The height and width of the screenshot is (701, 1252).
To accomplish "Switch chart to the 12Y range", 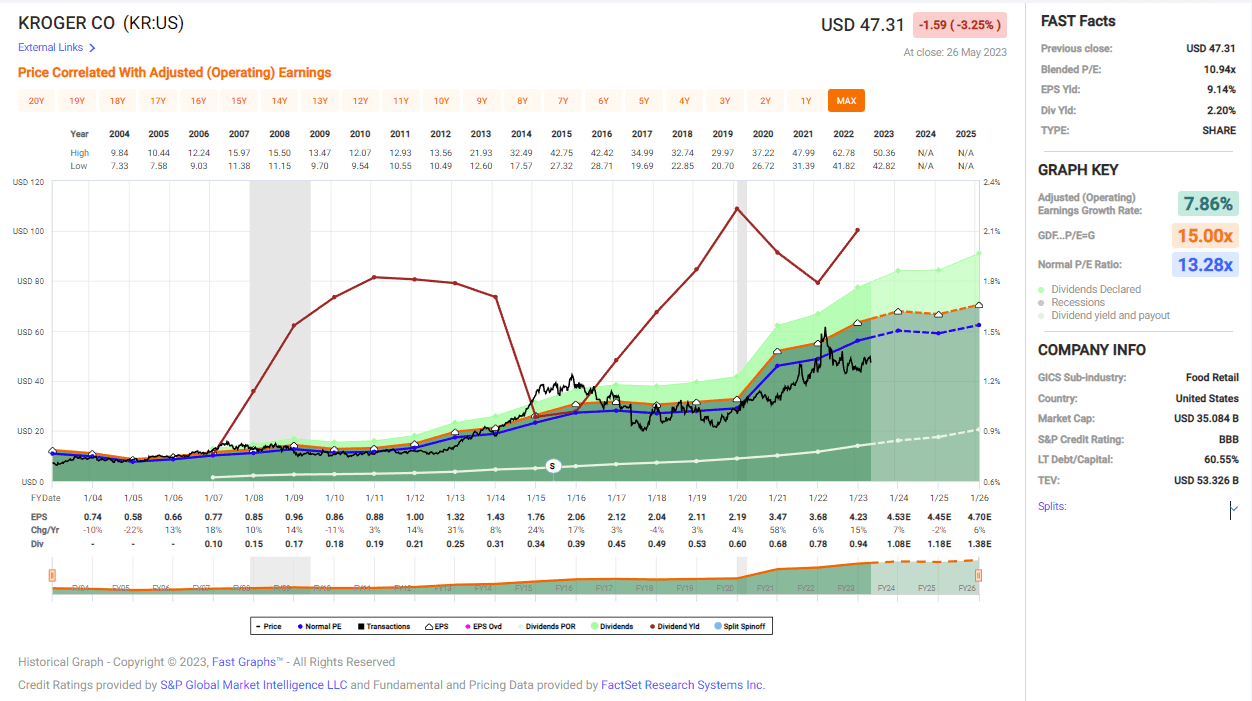I will (360, 101).
